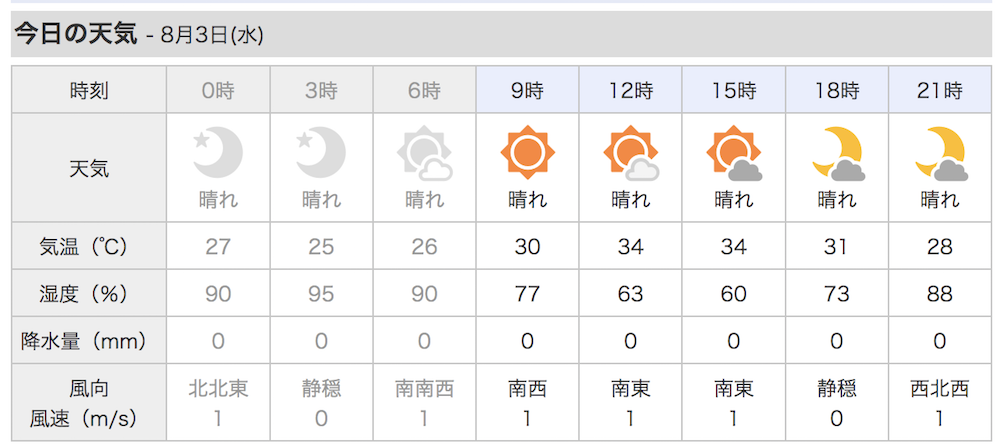Select the 9時 column header
1000x447 pixels.
(527, 91)
